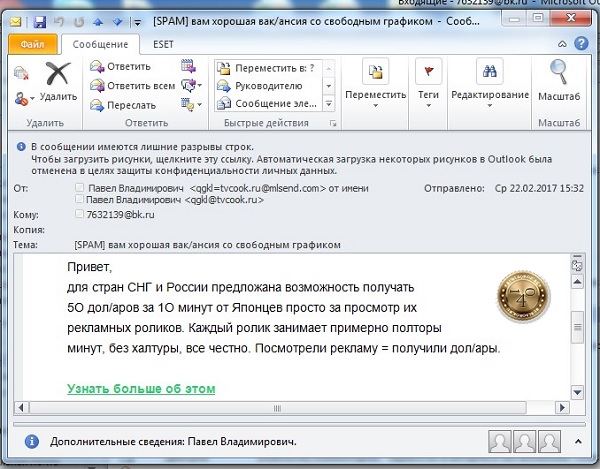Select the Сообщение ribbon tab
This screenshot has height=469, width=600.
[x=100, y=44]
